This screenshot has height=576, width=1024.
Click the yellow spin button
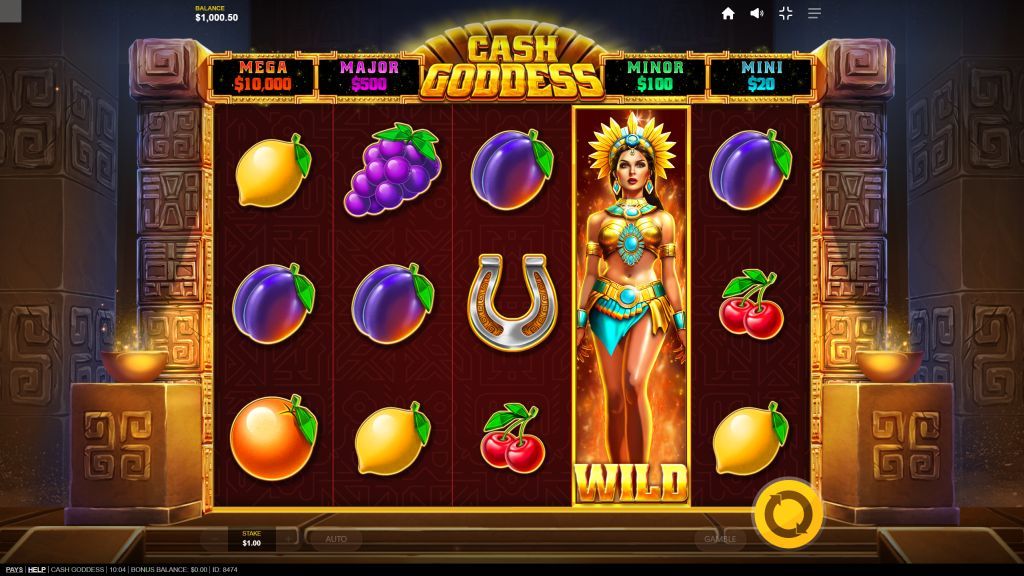788,514
